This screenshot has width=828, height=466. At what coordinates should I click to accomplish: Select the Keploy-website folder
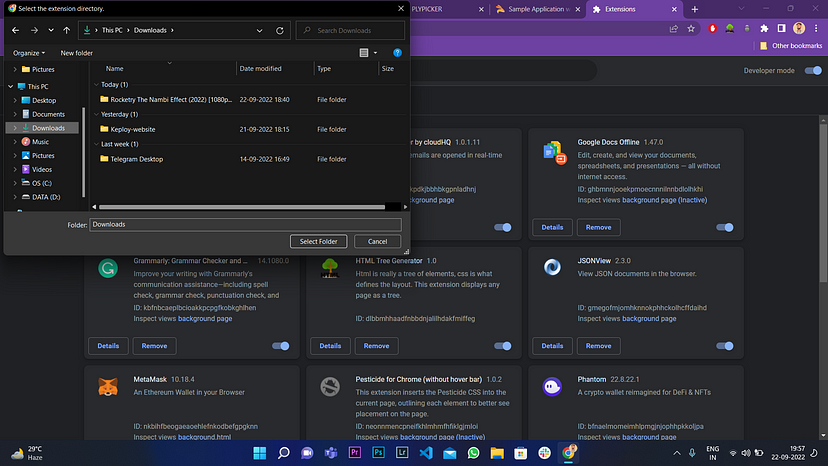click(133, 129)
